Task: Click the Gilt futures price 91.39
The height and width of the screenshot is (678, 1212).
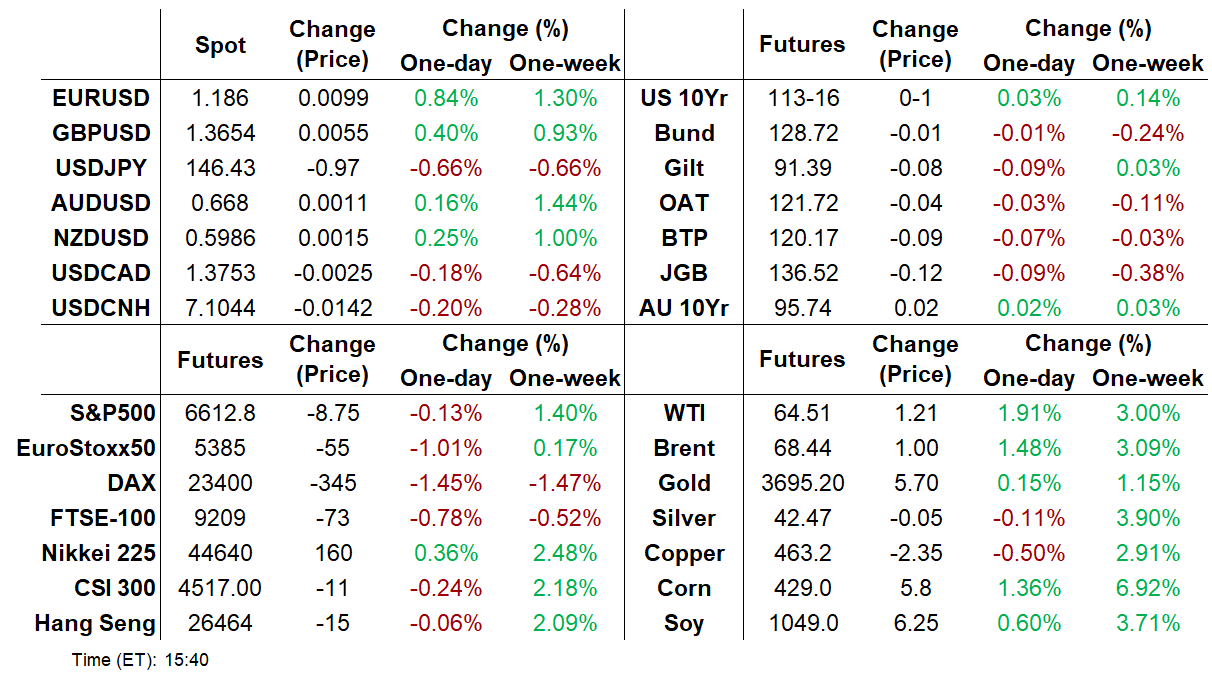Action: pos(803,168)
